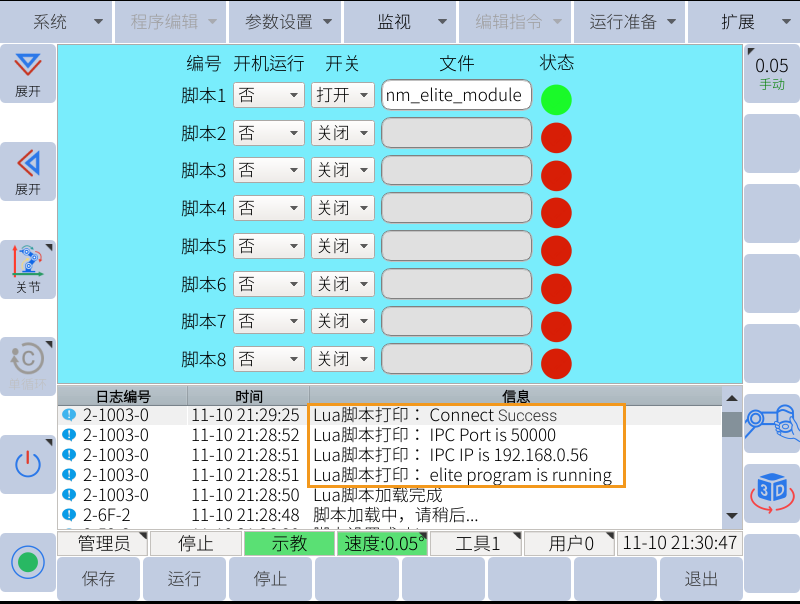Toggle the 示教 teach mode indicator
The image size is (800, 604).
click(291, 543)
